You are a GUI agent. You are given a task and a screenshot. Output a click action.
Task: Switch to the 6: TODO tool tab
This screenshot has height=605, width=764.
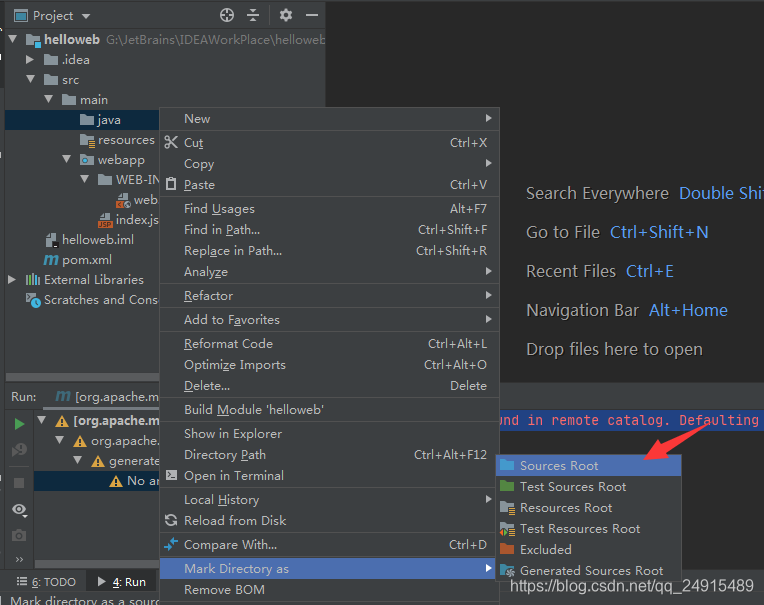(x=46, y=582)
